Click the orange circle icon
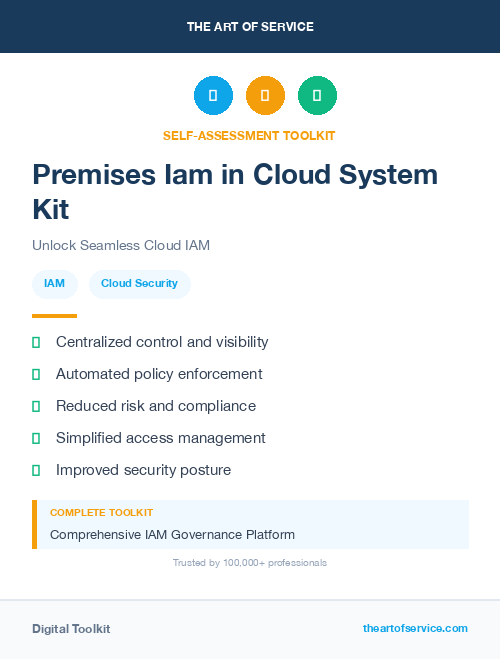 coord(266,95)
